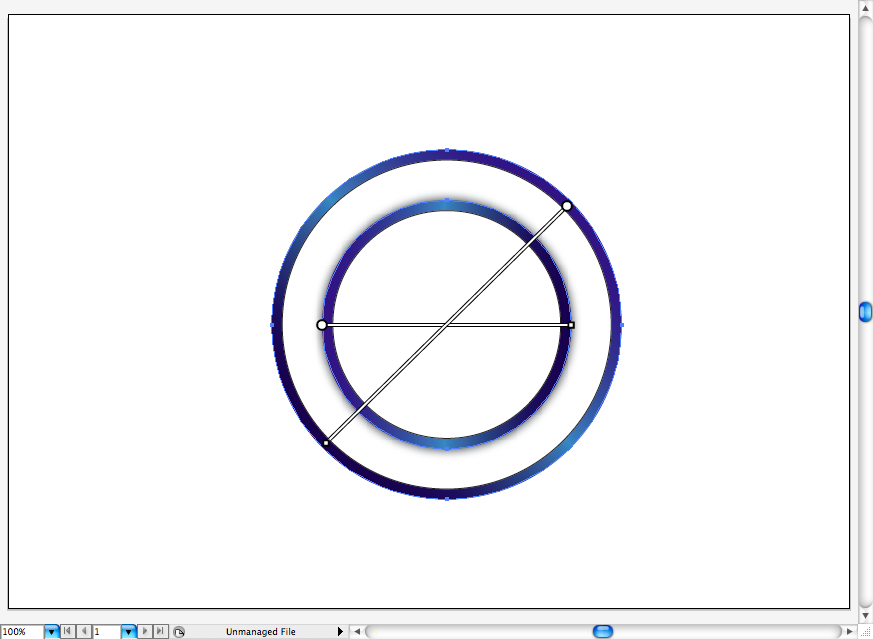This screenshot has height=639, width=873.
Task: Click the artboard number field
Action: (106, 632)
